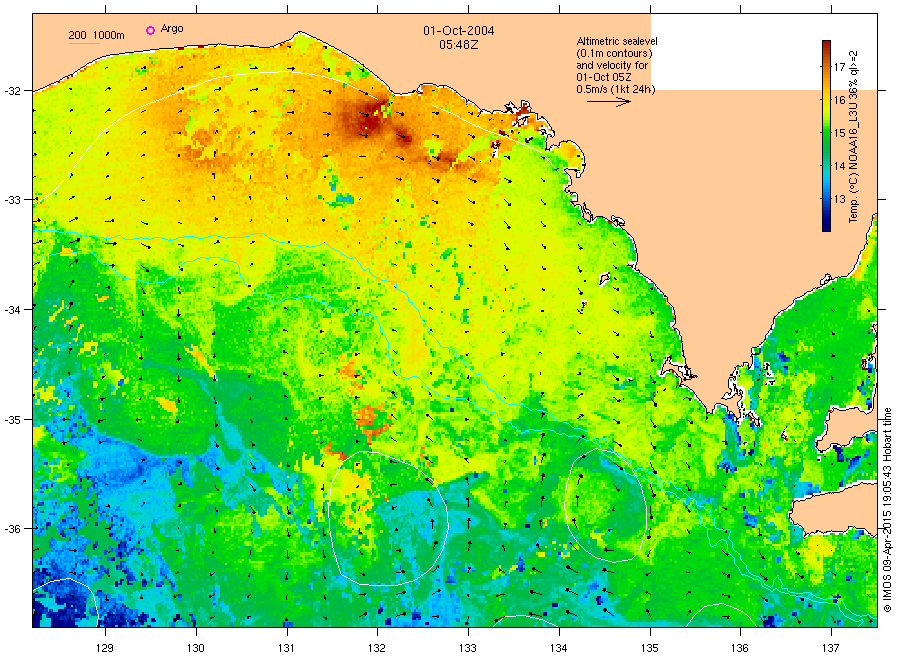Image resolution: width=900 pixels, height=660 pixels.
Task: Click the '(0.1m contours)' legend text
Action: 614,53
